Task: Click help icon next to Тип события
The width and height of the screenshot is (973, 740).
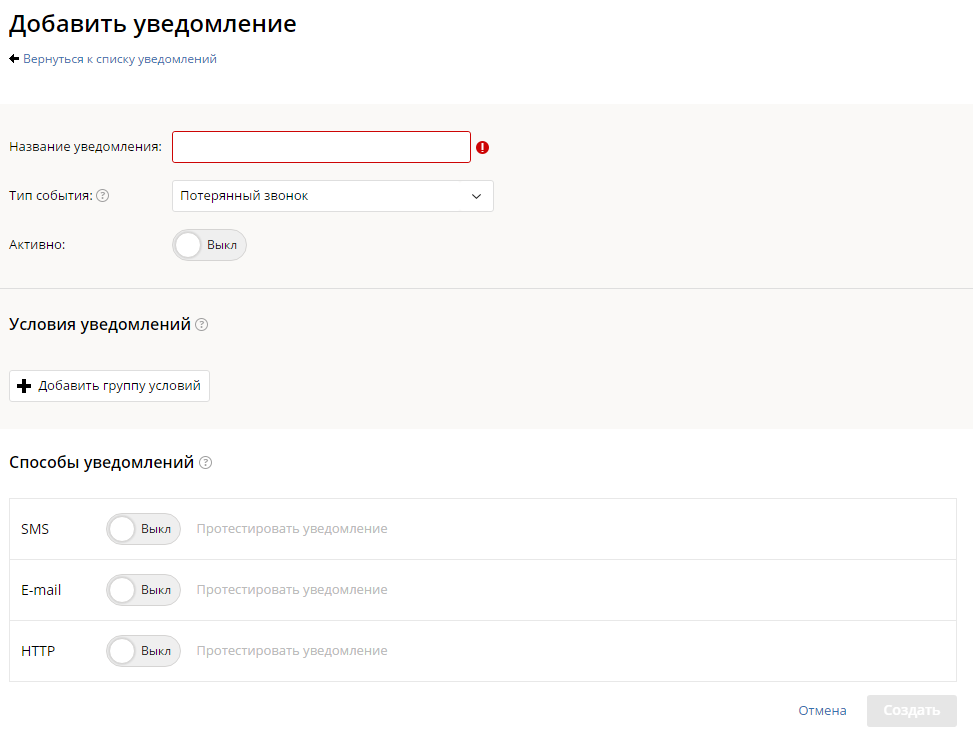Action: [102, 196]
